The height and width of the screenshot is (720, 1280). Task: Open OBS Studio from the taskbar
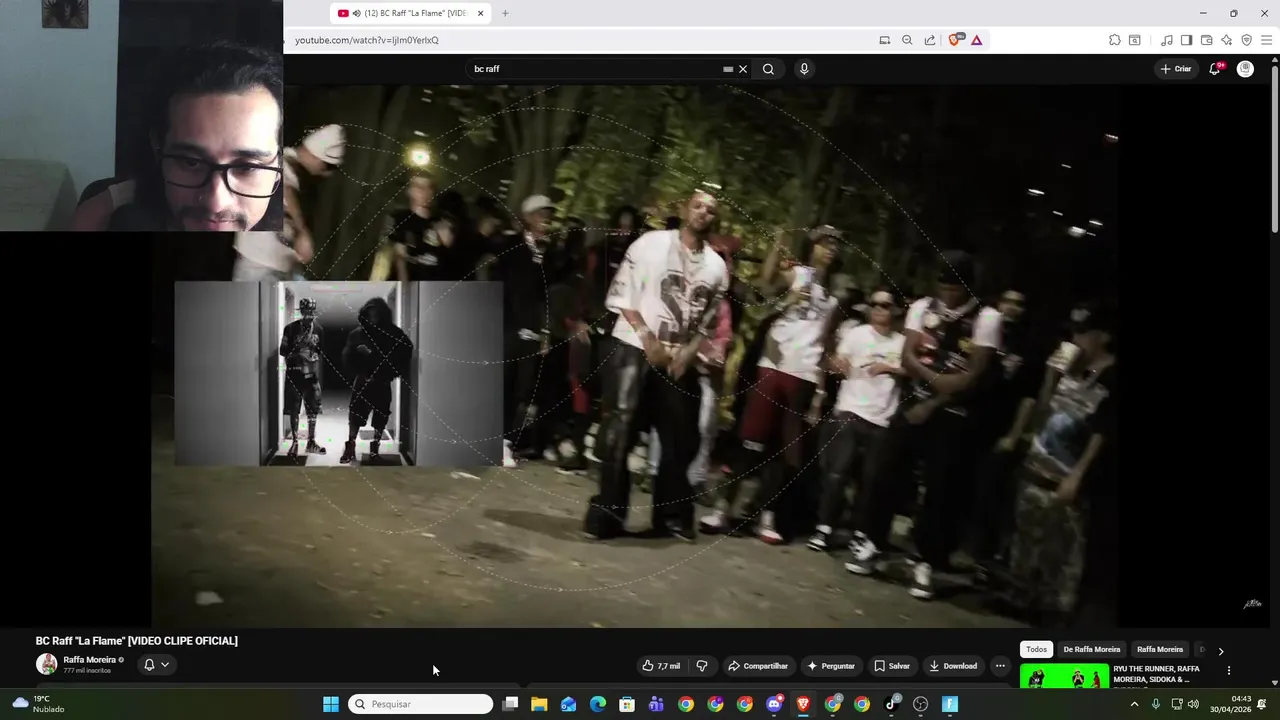[x=921, y=704]
